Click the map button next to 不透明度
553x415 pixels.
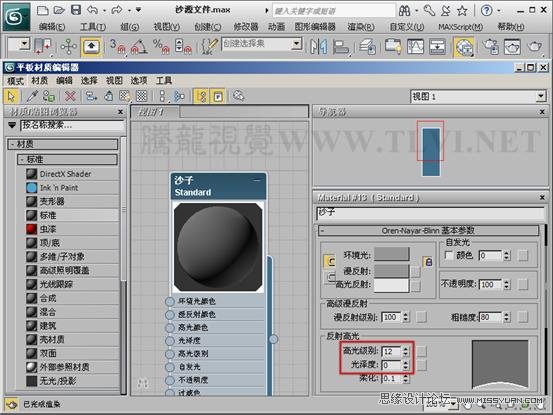(523, 285)
